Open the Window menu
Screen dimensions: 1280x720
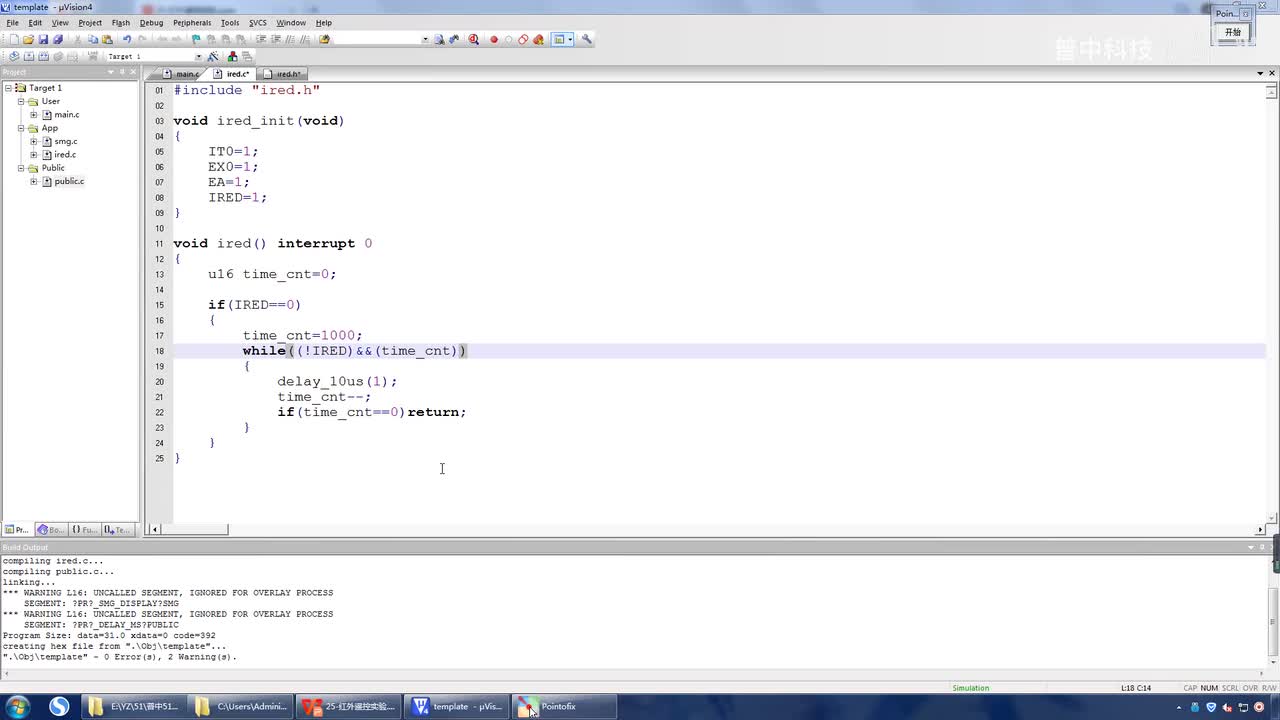click(291, 22)
